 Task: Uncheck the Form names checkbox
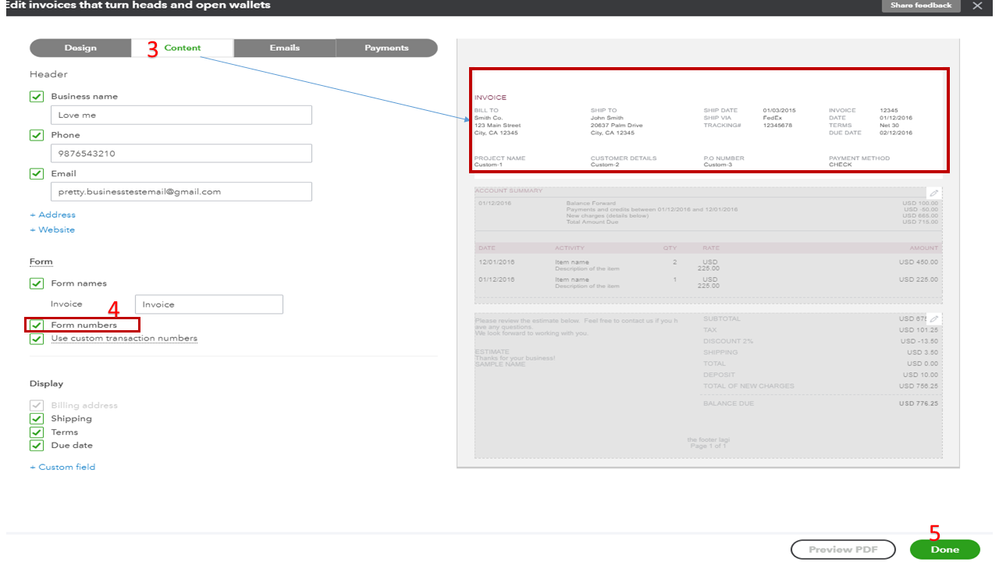pos(36,284)
